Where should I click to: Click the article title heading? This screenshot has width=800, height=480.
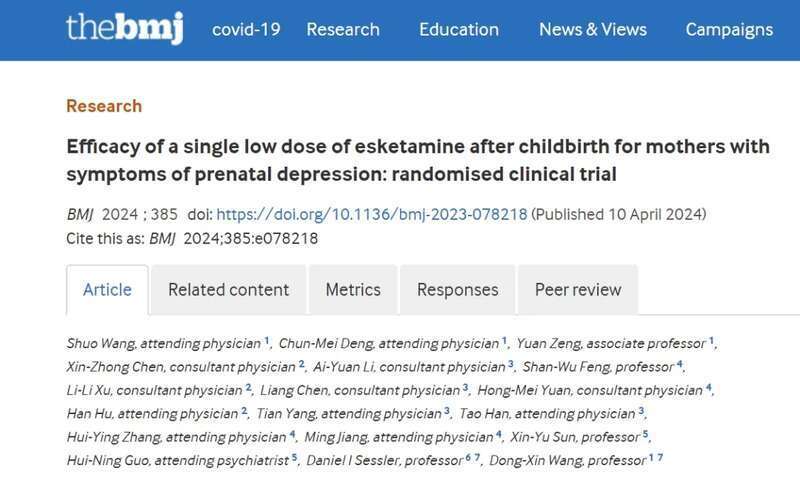coord(418,160)
